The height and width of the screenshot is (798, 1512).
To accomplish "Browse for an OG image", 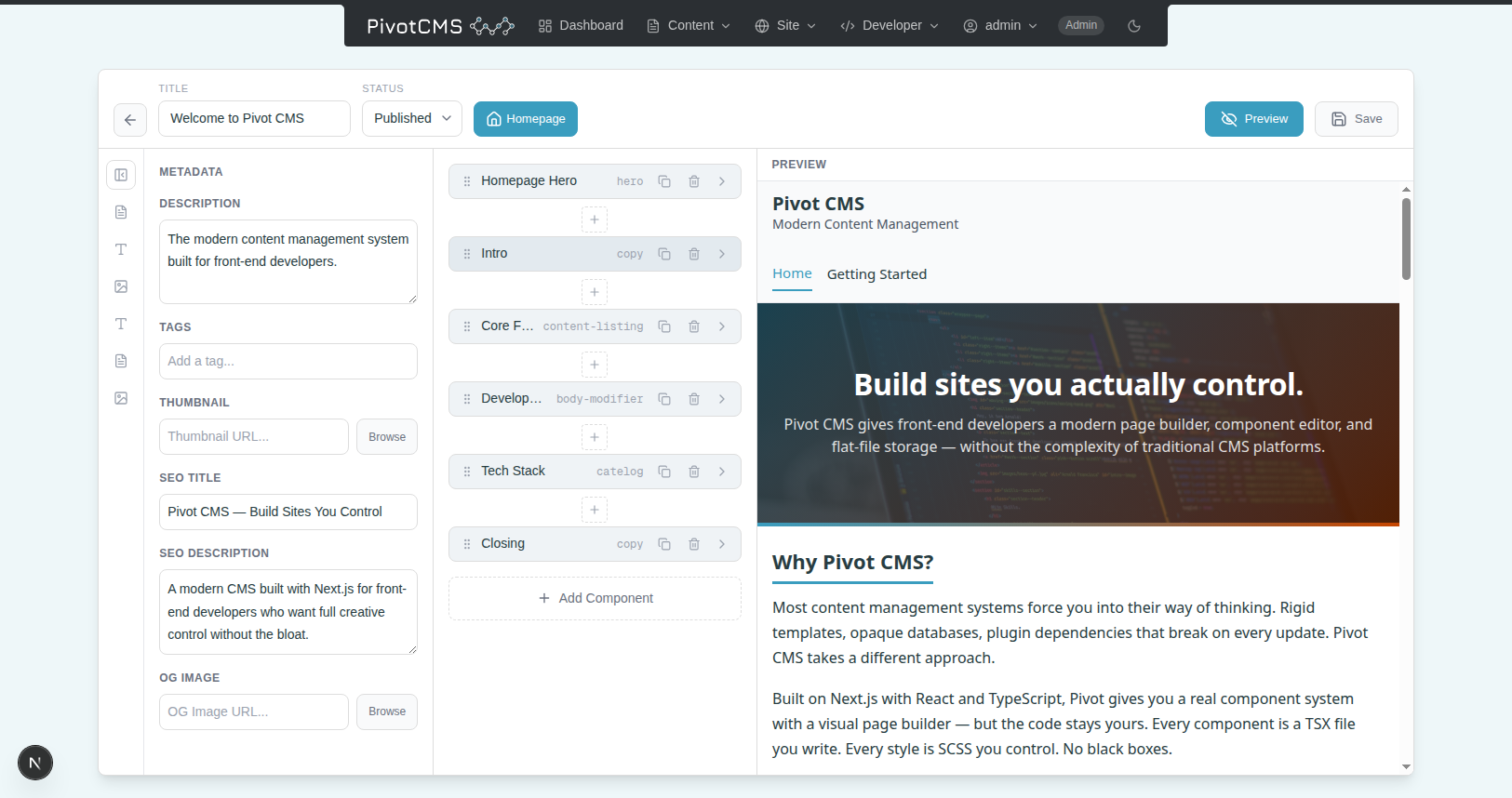I will (387, 712).
